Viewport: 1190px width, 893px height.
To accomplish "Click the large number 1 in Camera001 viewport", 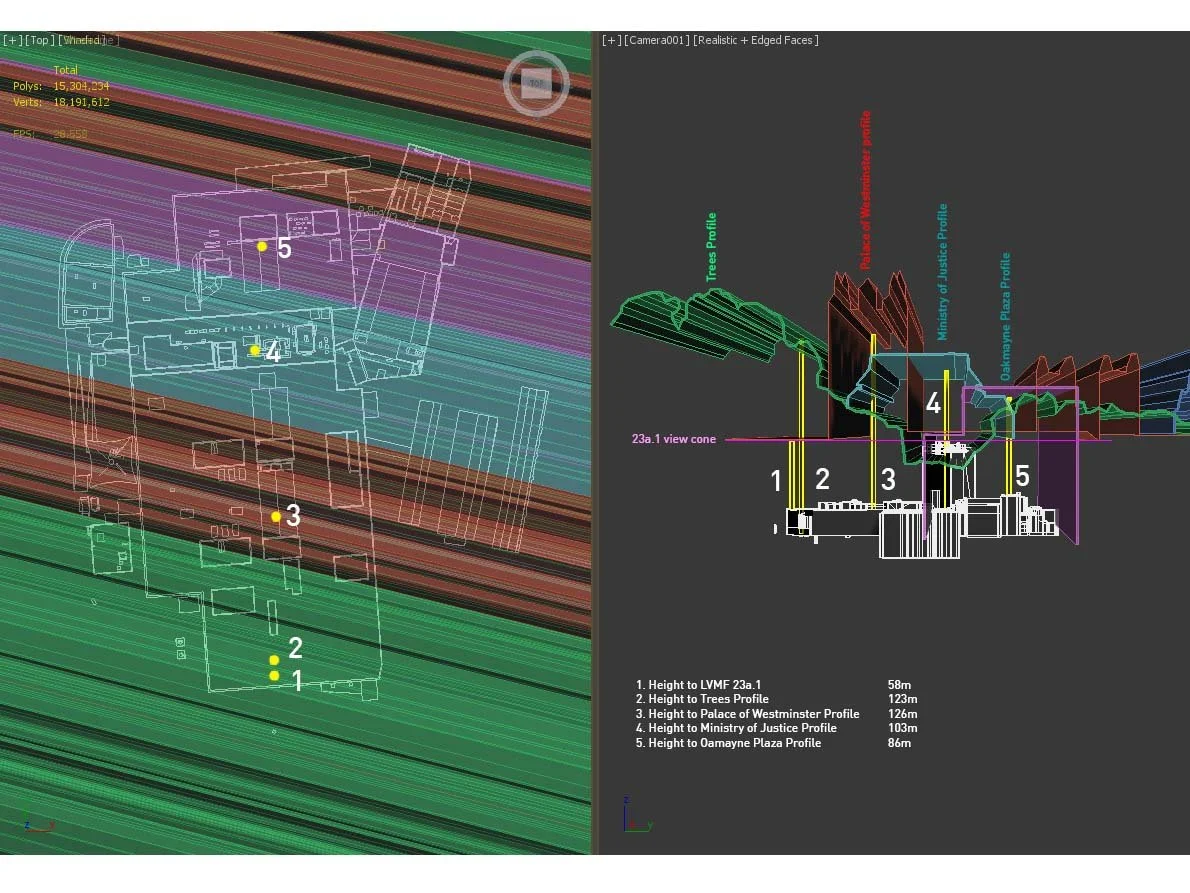I will point(776,480).
